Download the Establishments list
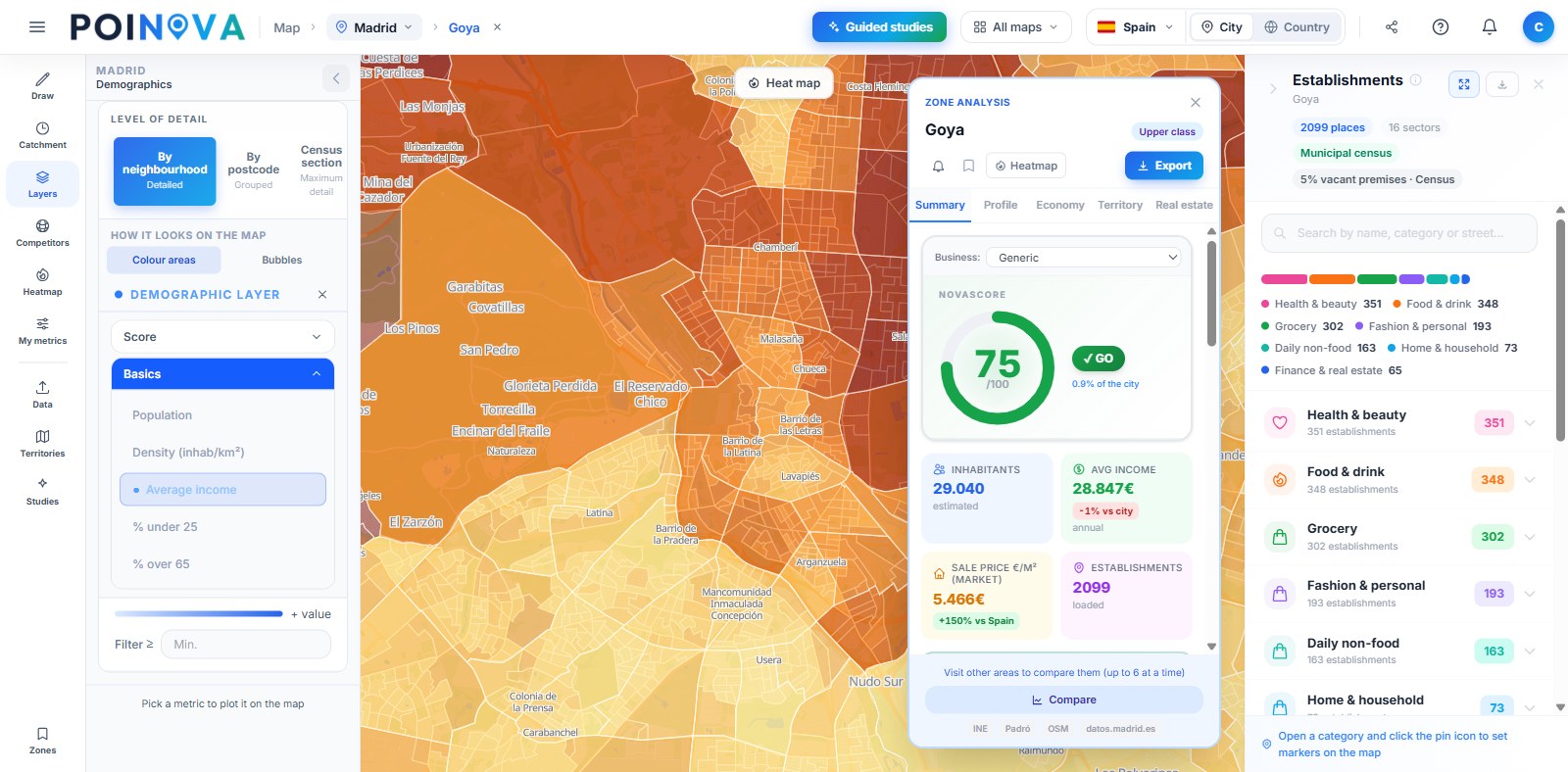 click(x=1502, y=84)
